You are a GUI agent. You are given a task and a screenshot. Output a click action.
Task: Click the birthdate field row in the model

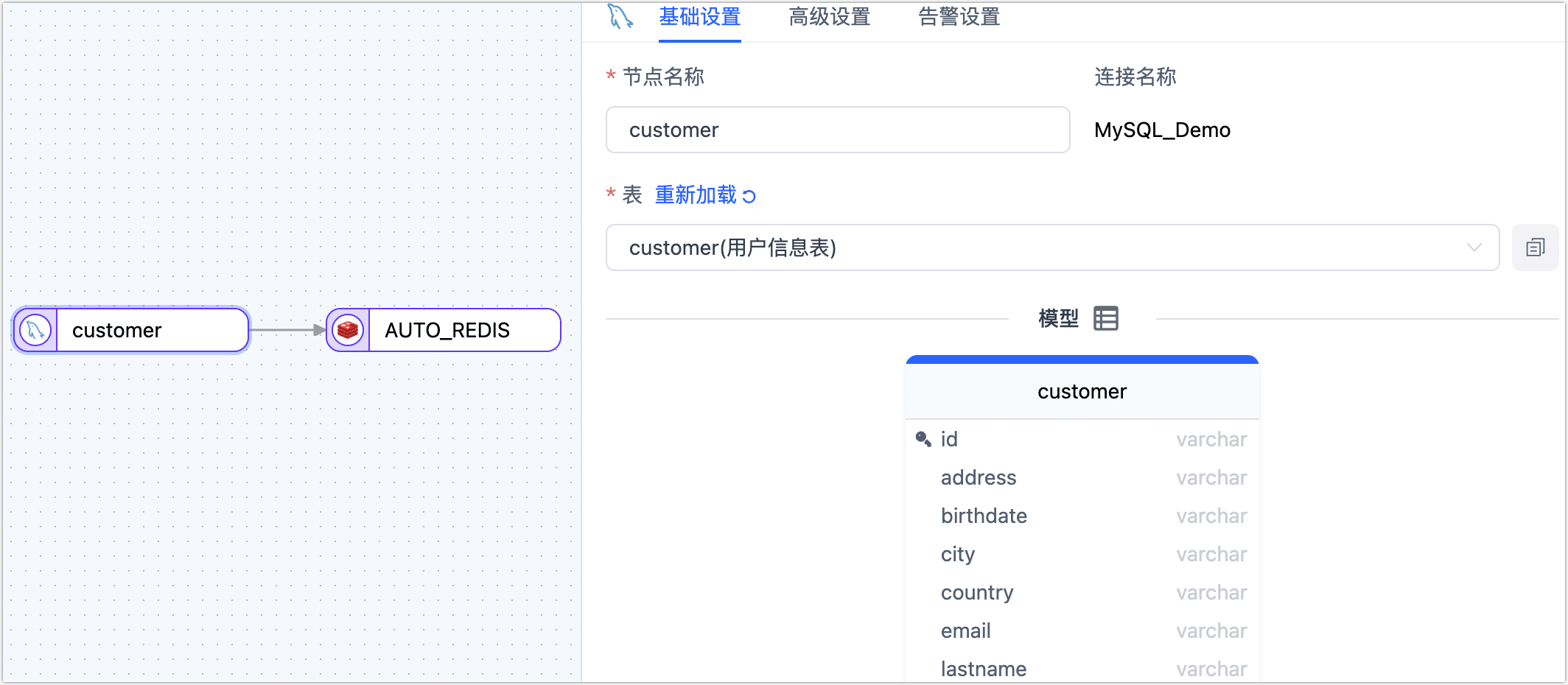pos(984,516)
